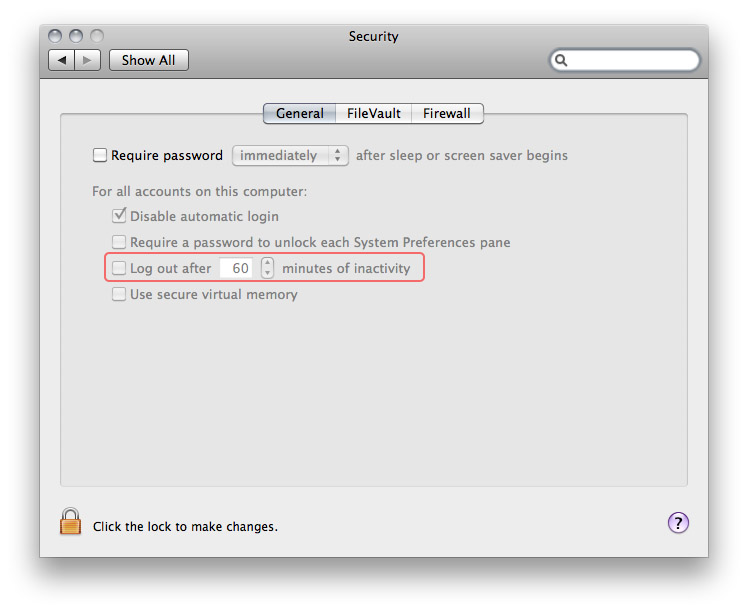Click the zoom window button
Viewport: 748px width, 612px height.
[97, 36]
